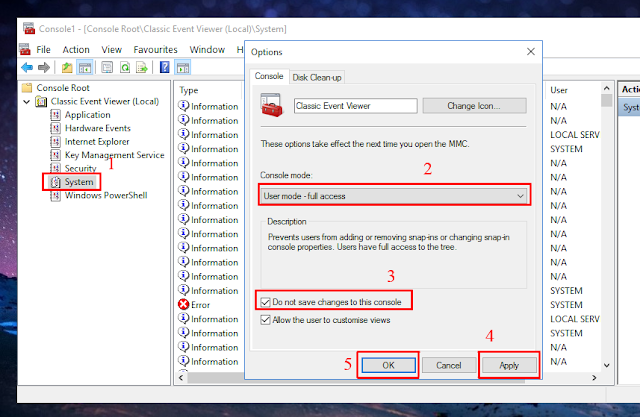
Task: Open the View menu
Action: [111, 50]
